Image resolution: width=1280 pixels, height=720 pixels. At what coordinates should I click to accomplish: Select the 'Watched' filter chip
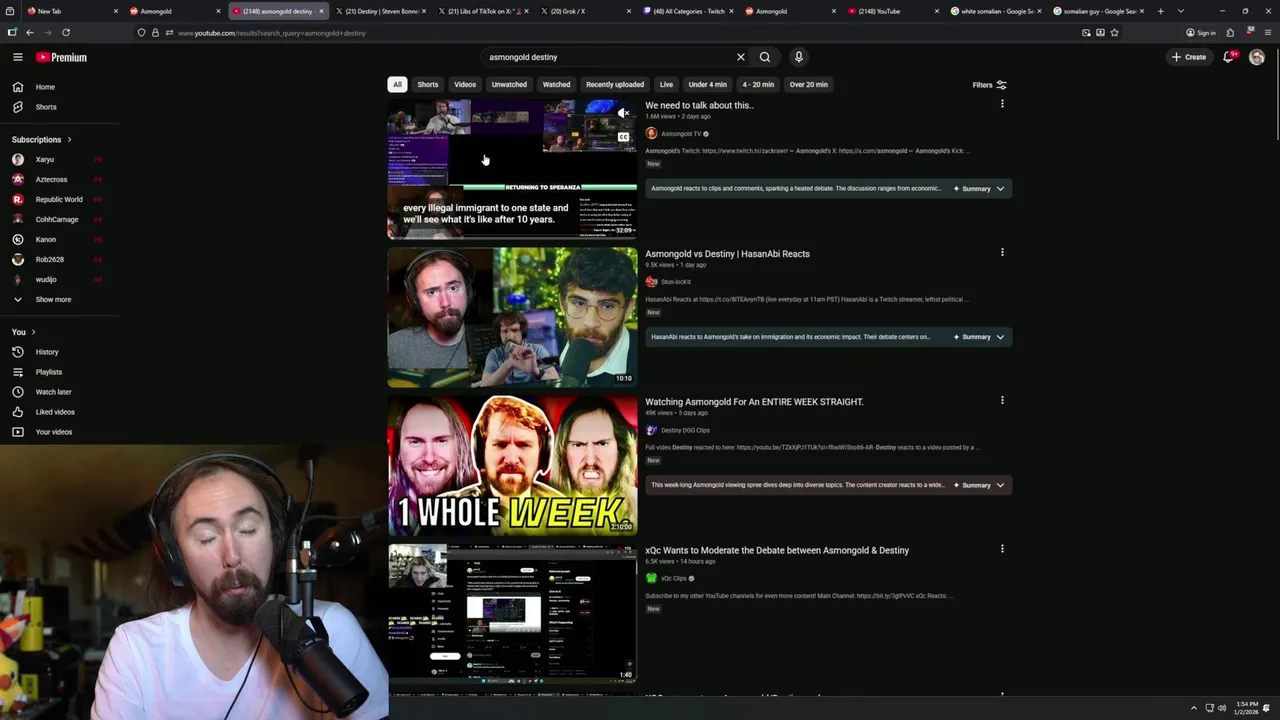[x=556, y=84]
